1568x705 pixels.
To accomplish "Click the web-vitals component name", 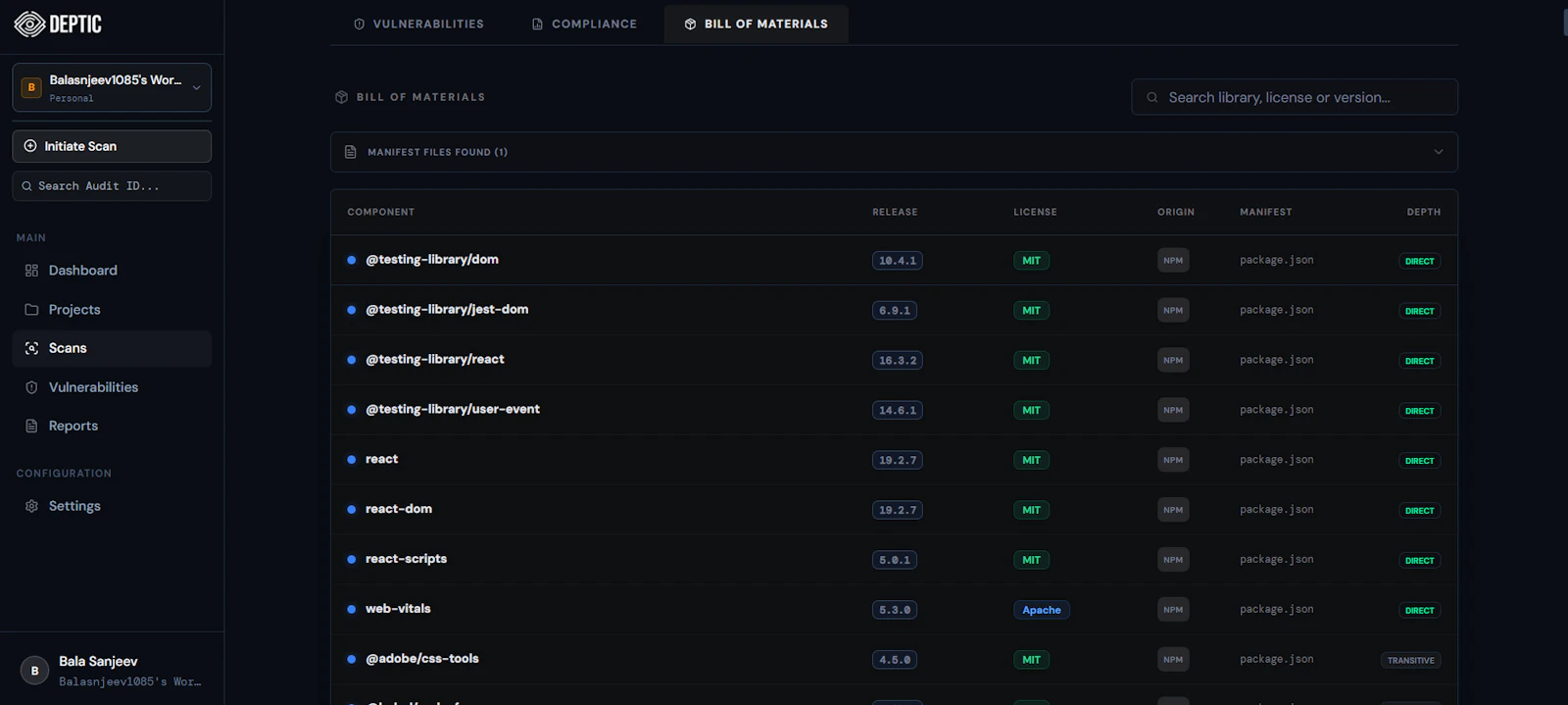I will 398,609.
